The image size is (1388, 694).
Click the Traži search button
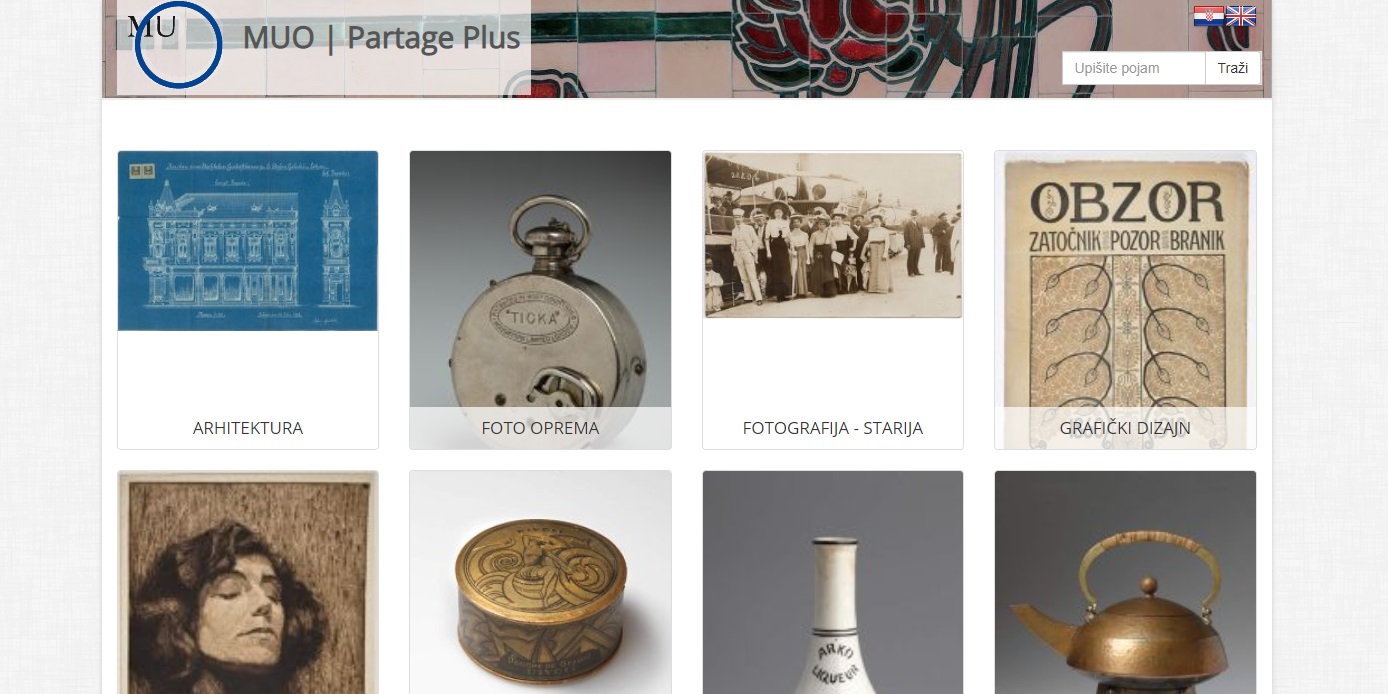click(1233, 68)
